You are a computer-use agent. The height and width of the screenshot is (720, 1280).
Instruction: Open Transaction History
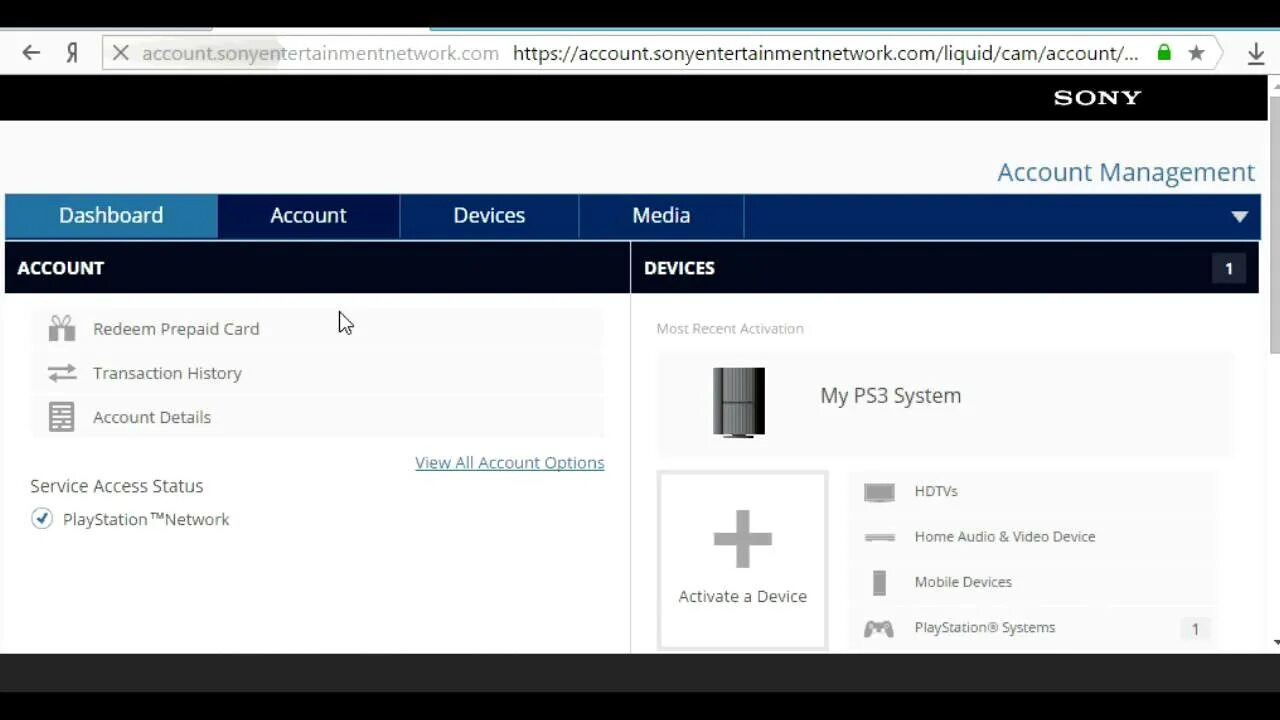point(318,373)
